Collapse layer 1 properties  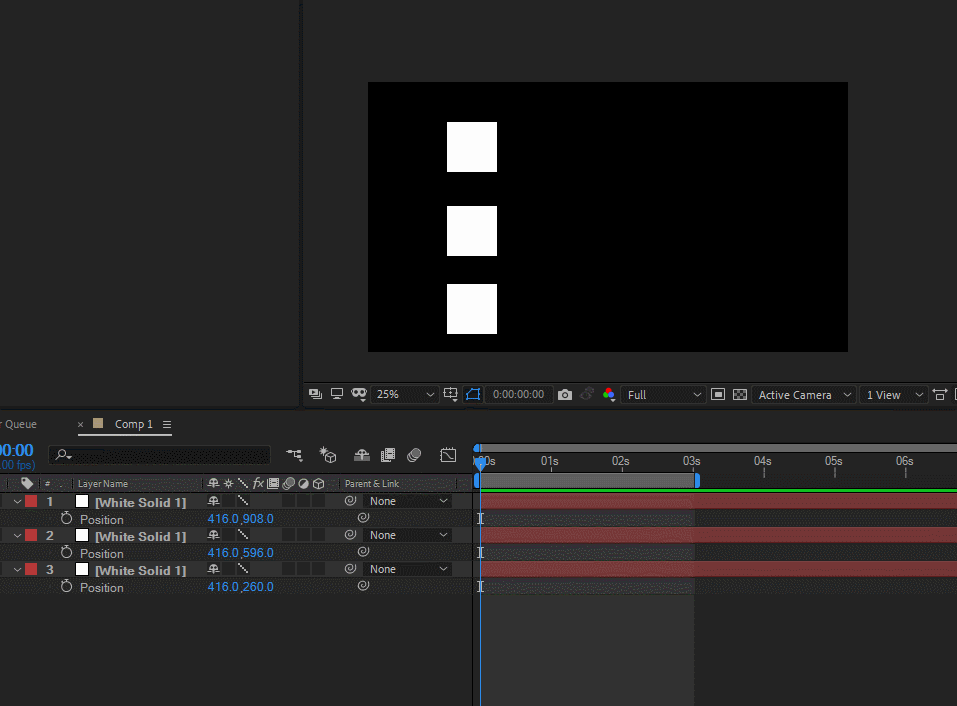pyautogui.click(x=18, y=502)
